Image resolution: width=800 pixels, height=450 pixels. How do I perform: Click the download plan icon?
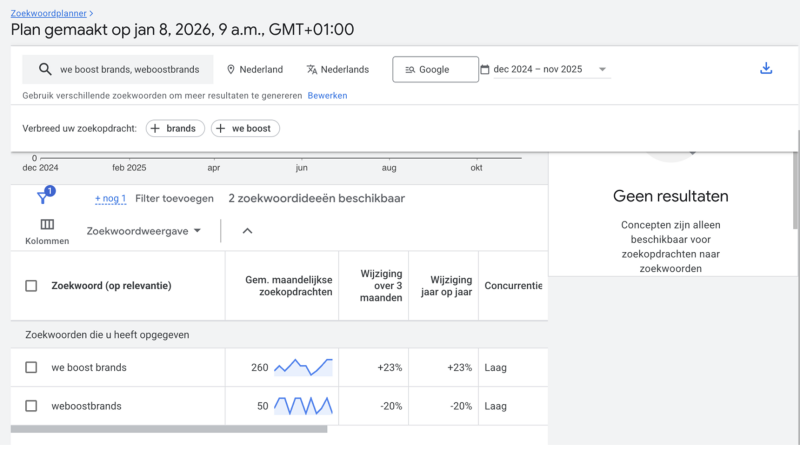(766, 69)
